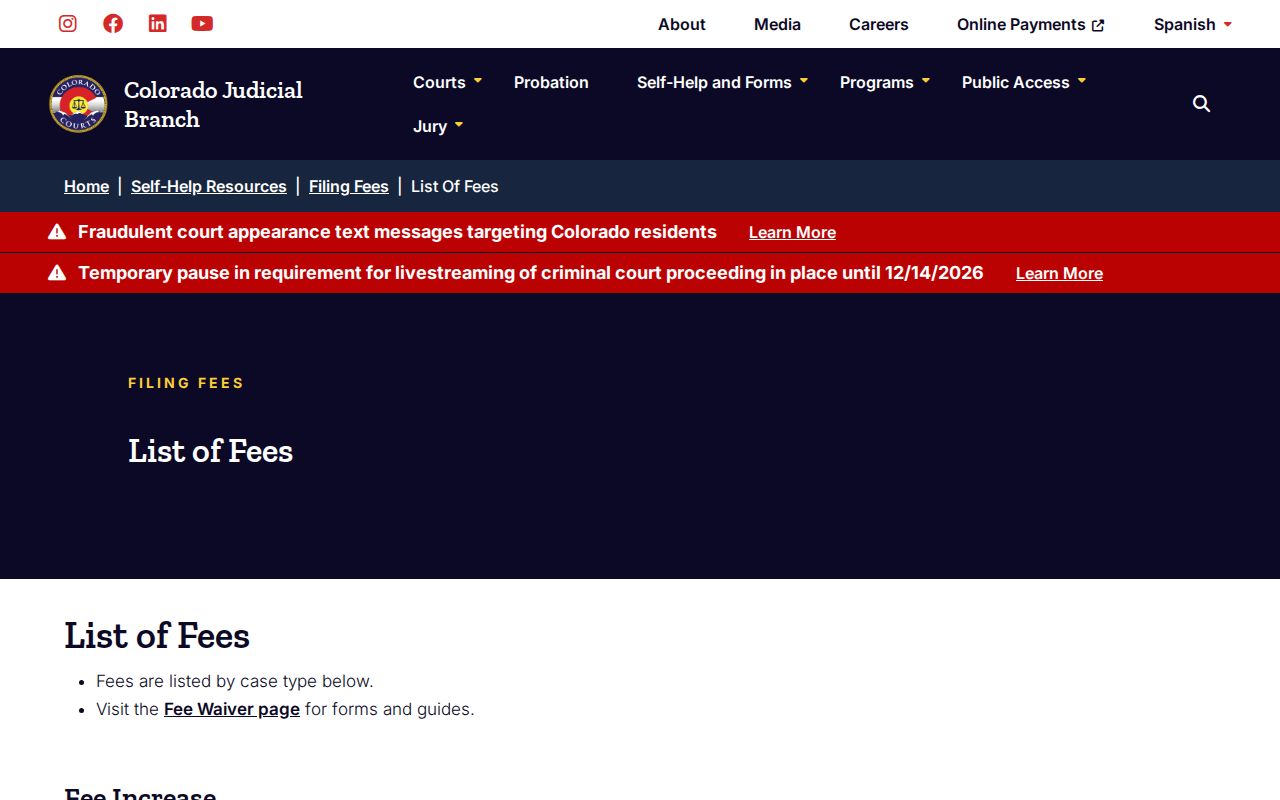This screenshot has height=800, width=1280.
Task: Click the warning icon beside the fraudulent text alert
Action: tap(57, 232)
